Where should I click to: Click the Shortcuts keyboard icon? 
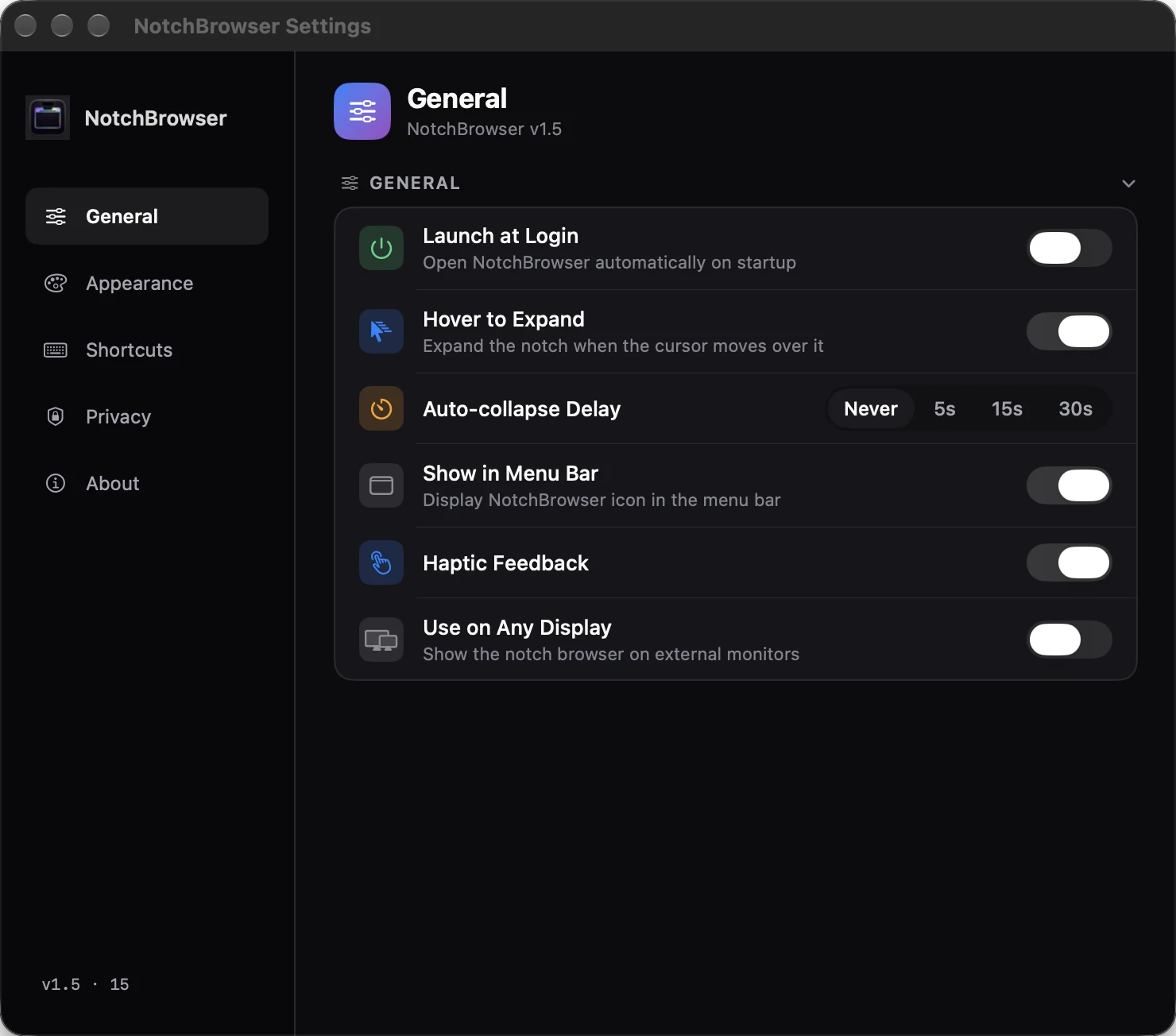[56, 350]
